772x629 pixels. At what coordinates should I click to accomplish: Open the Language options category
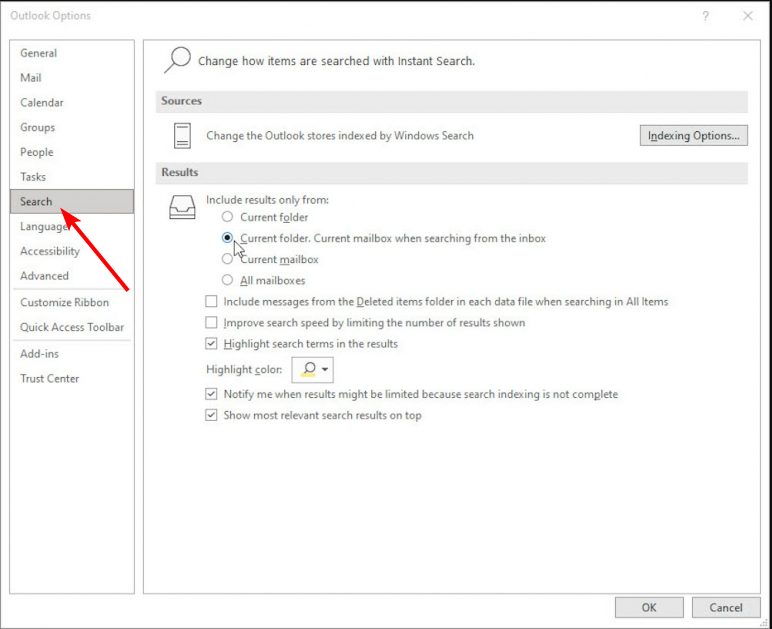click(72, 226)
